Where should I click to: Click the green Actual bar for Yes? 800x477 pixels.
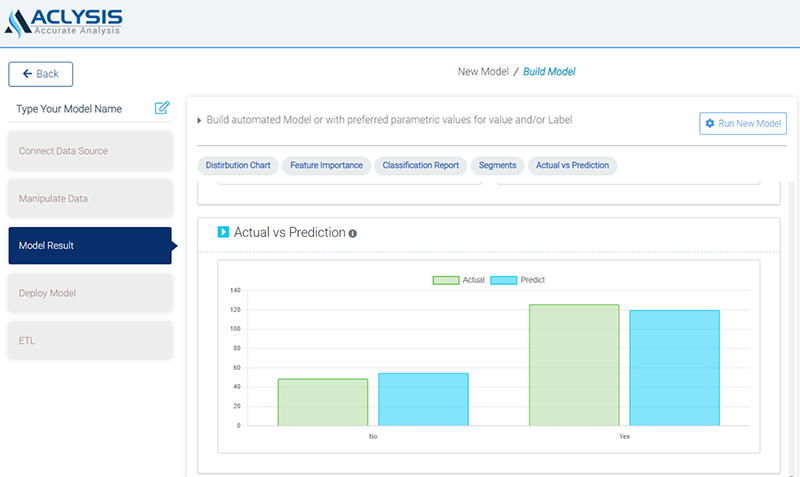574,365
